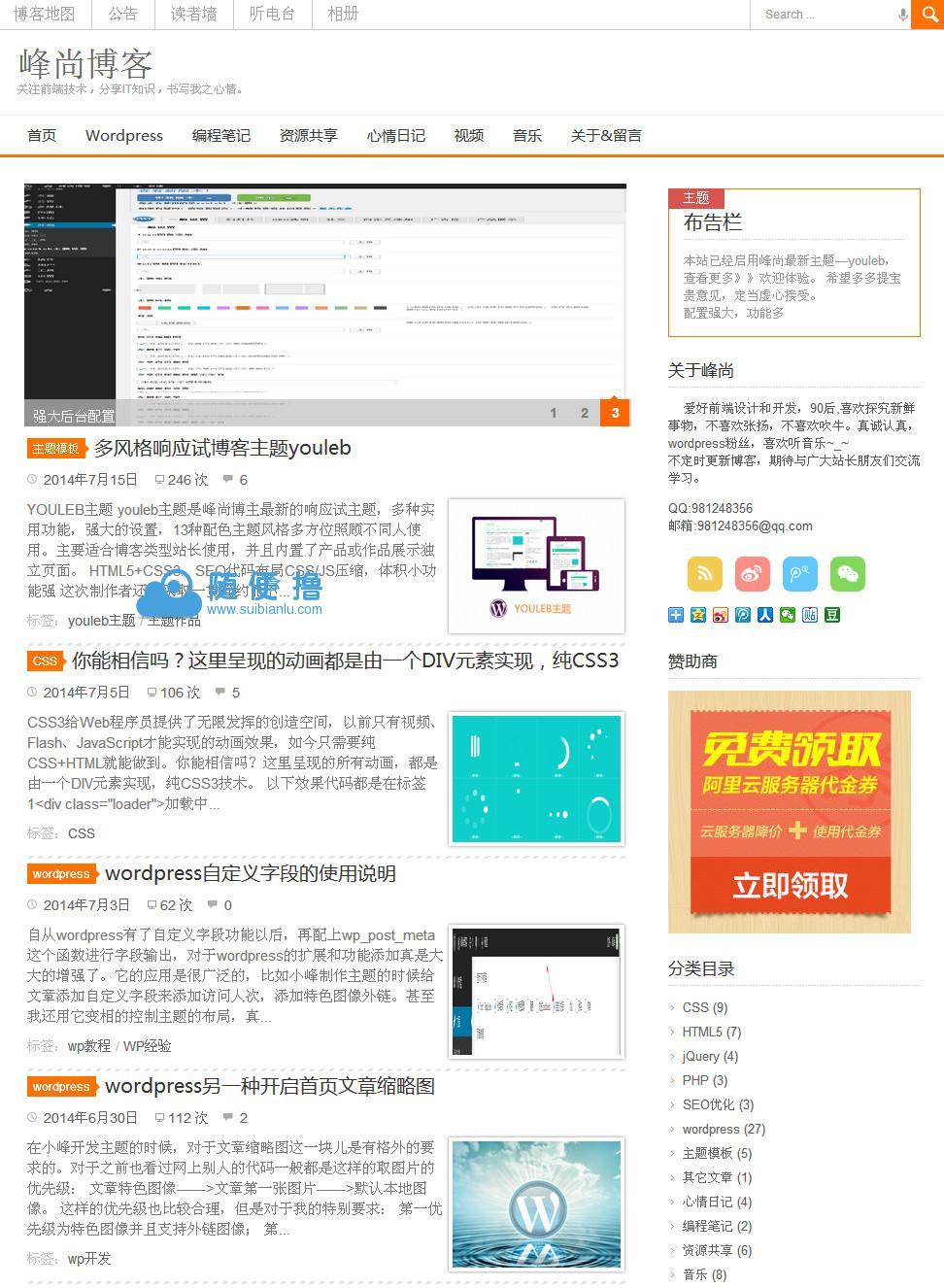The height and width of the screenshot is (1288, 944).
Task: Open the 心情日记 (4) category
Action: point(718,1202)
